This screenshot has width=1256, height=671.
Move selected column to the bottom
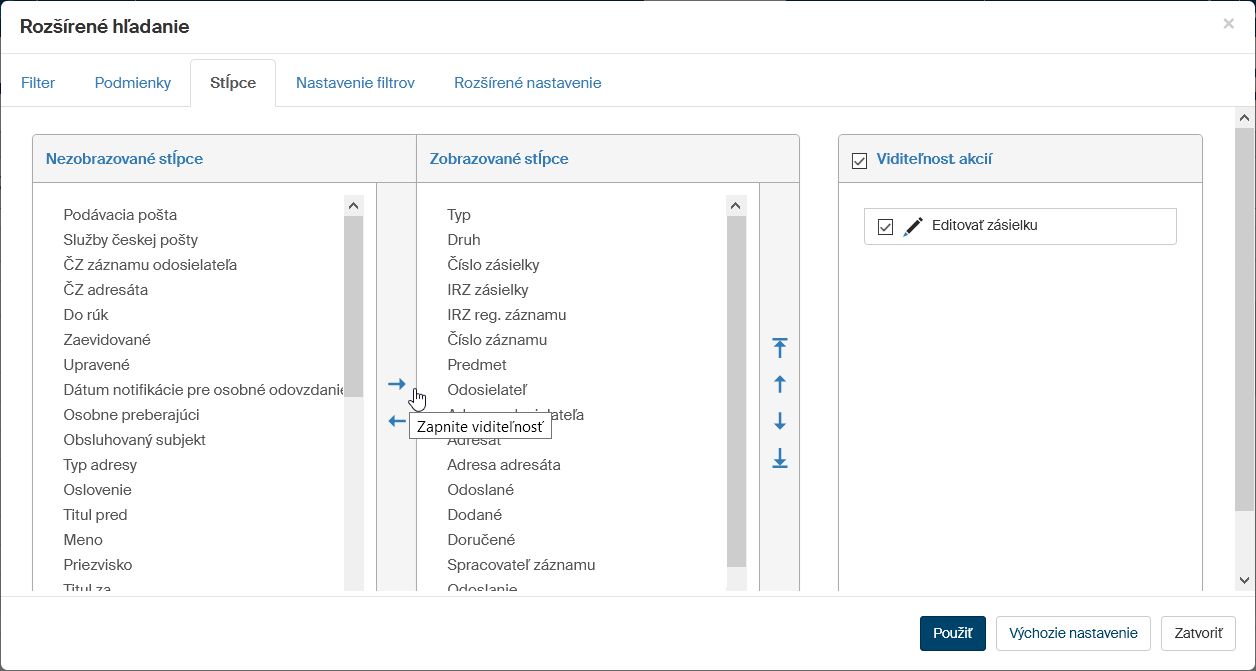click(x=780, y=459)
